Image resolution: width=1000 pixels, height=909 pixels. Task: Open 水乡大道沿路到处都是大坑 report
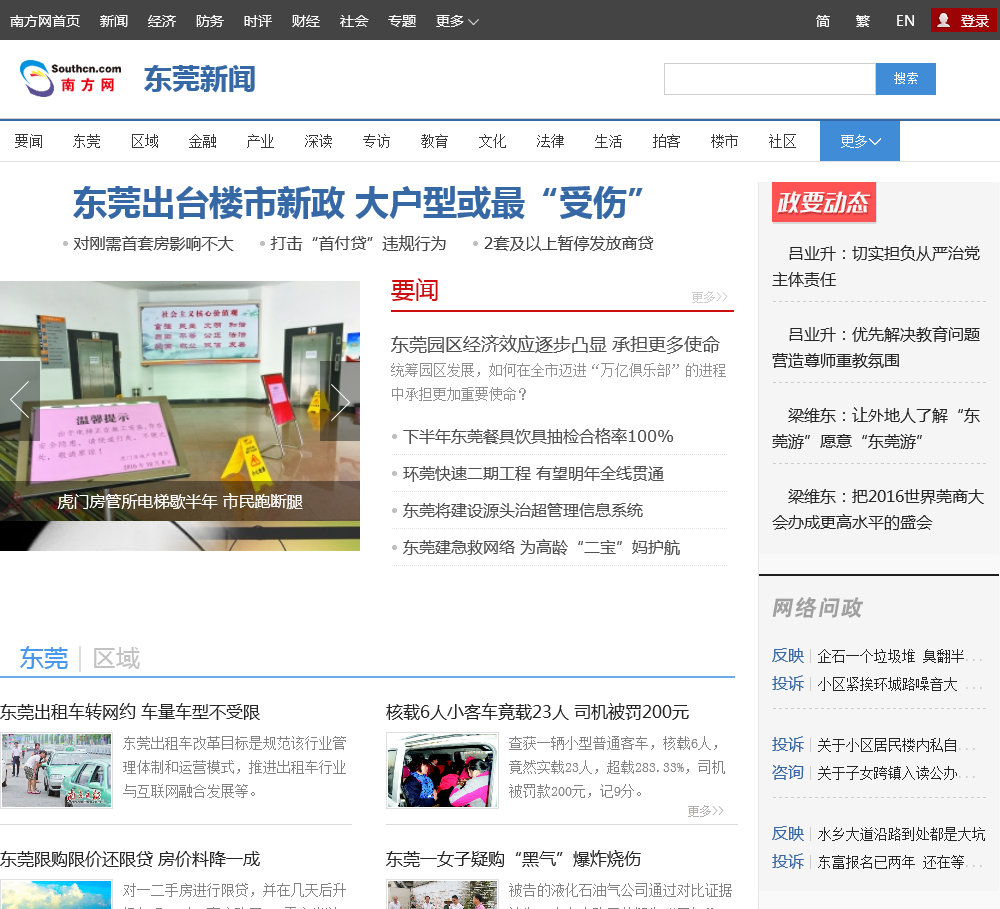(901, 834)
